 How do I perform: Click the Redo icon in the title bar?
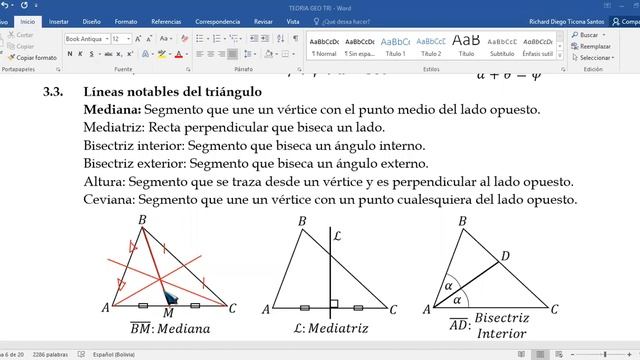[24, 5]
